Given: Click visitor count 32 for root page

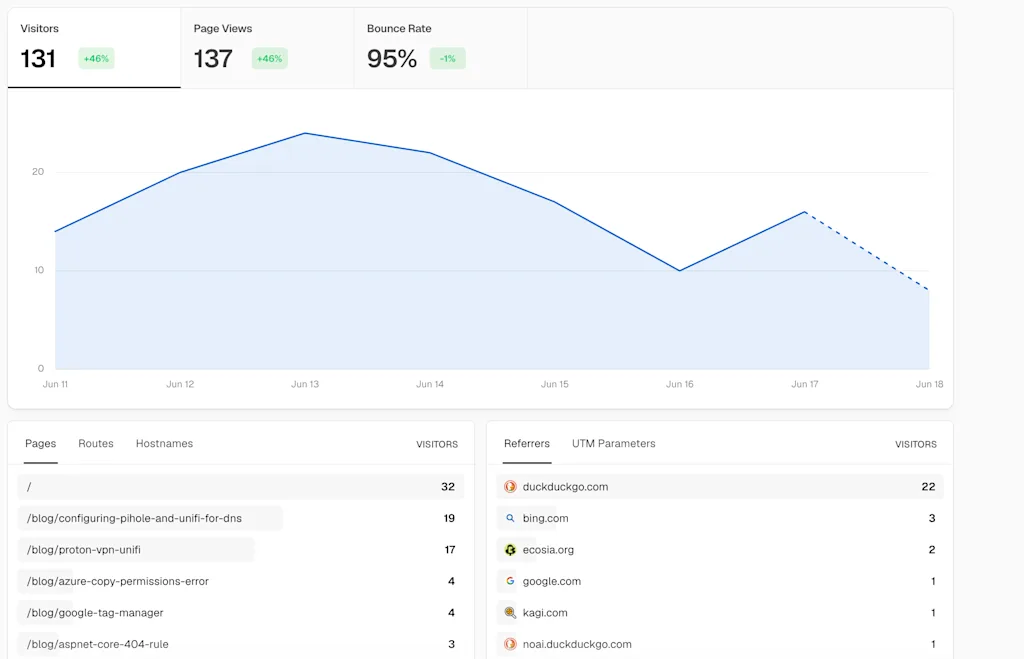Looking at the screenshot, I should coord(448,487).
